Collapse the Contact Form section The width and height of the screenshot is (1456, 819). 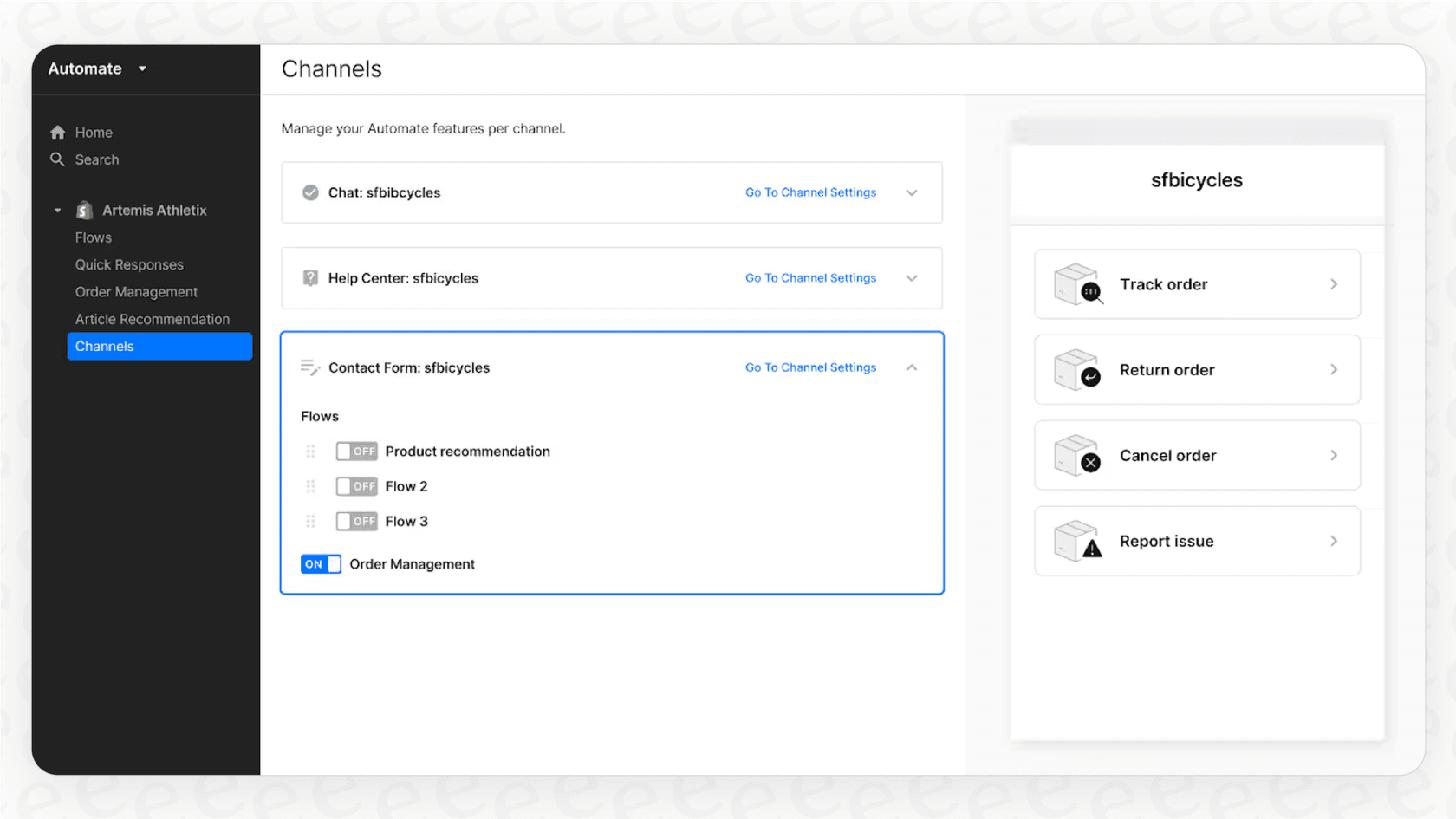click(x=912, y=367)
